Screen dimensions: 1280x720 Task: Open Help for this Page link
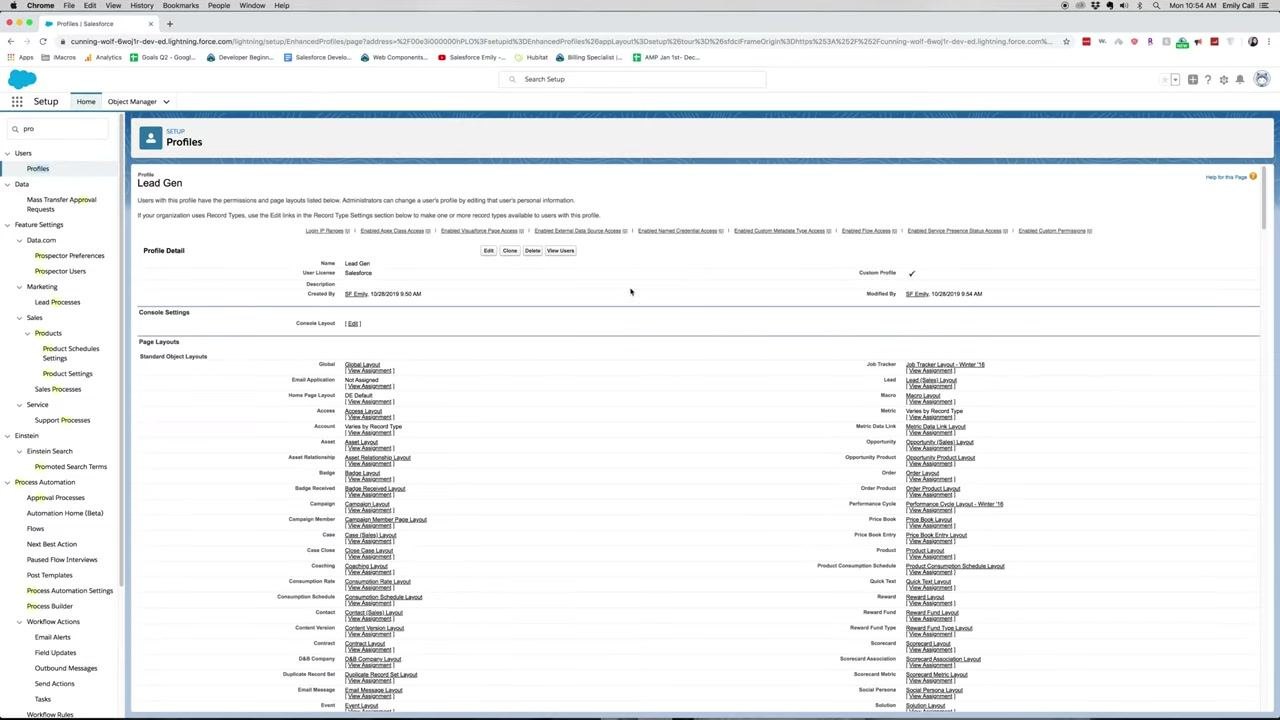tap(1226, 177)
